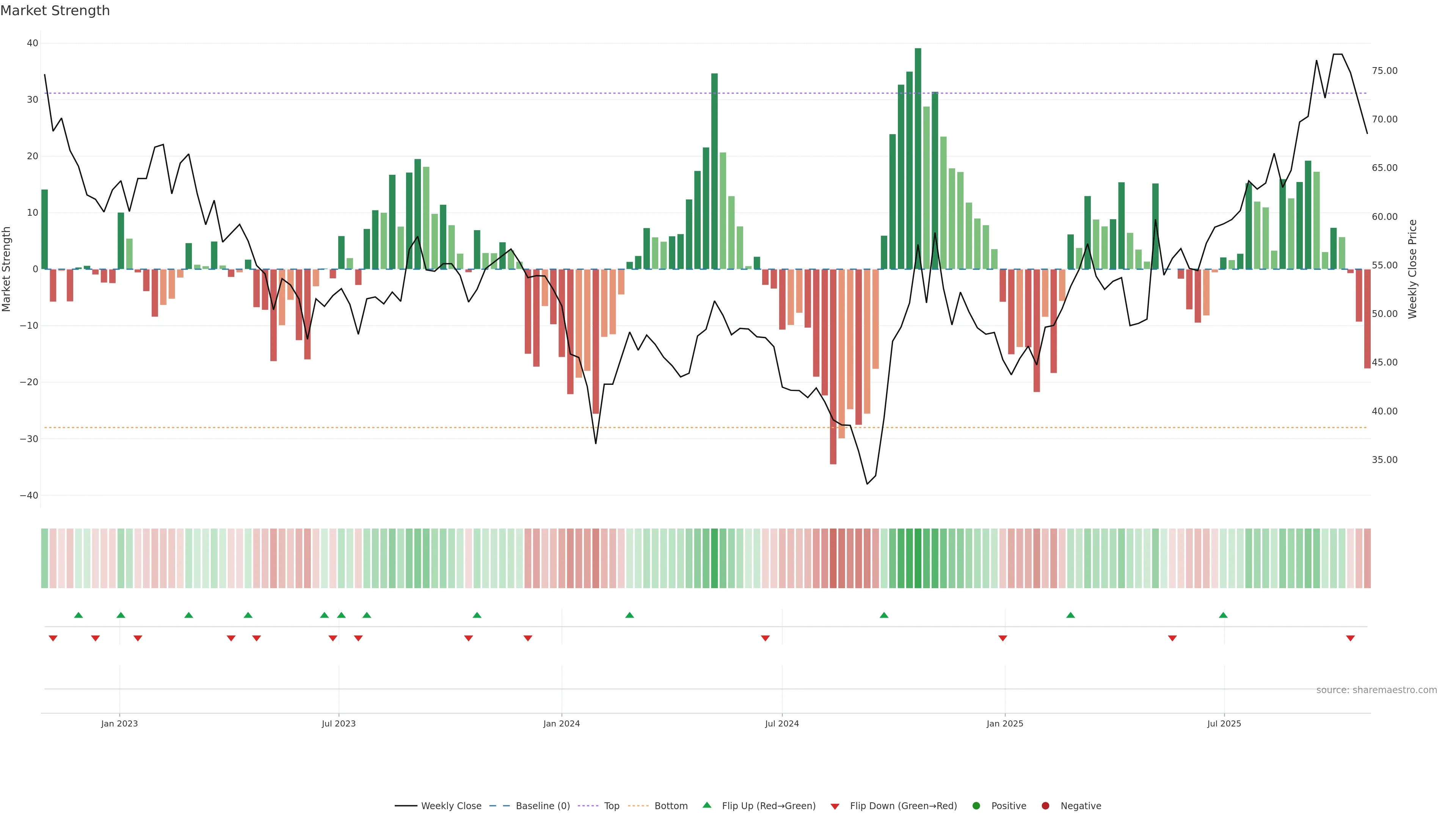Image resolution: width=1456 pixels, height=819 pixels.
Task: Click Flip Up green triangle legend icon
Action: click(x=706, y=805)
